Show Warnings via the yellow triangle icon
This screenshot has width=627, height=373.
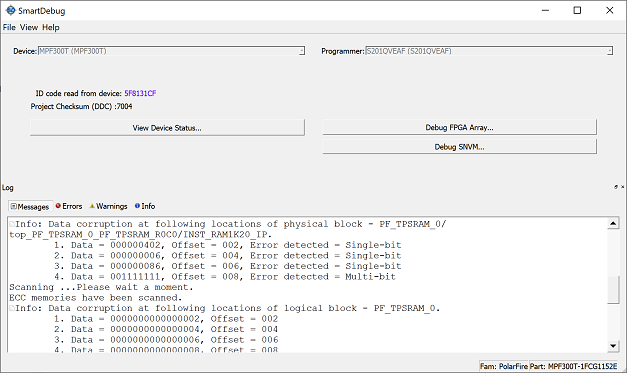[92, 206]
